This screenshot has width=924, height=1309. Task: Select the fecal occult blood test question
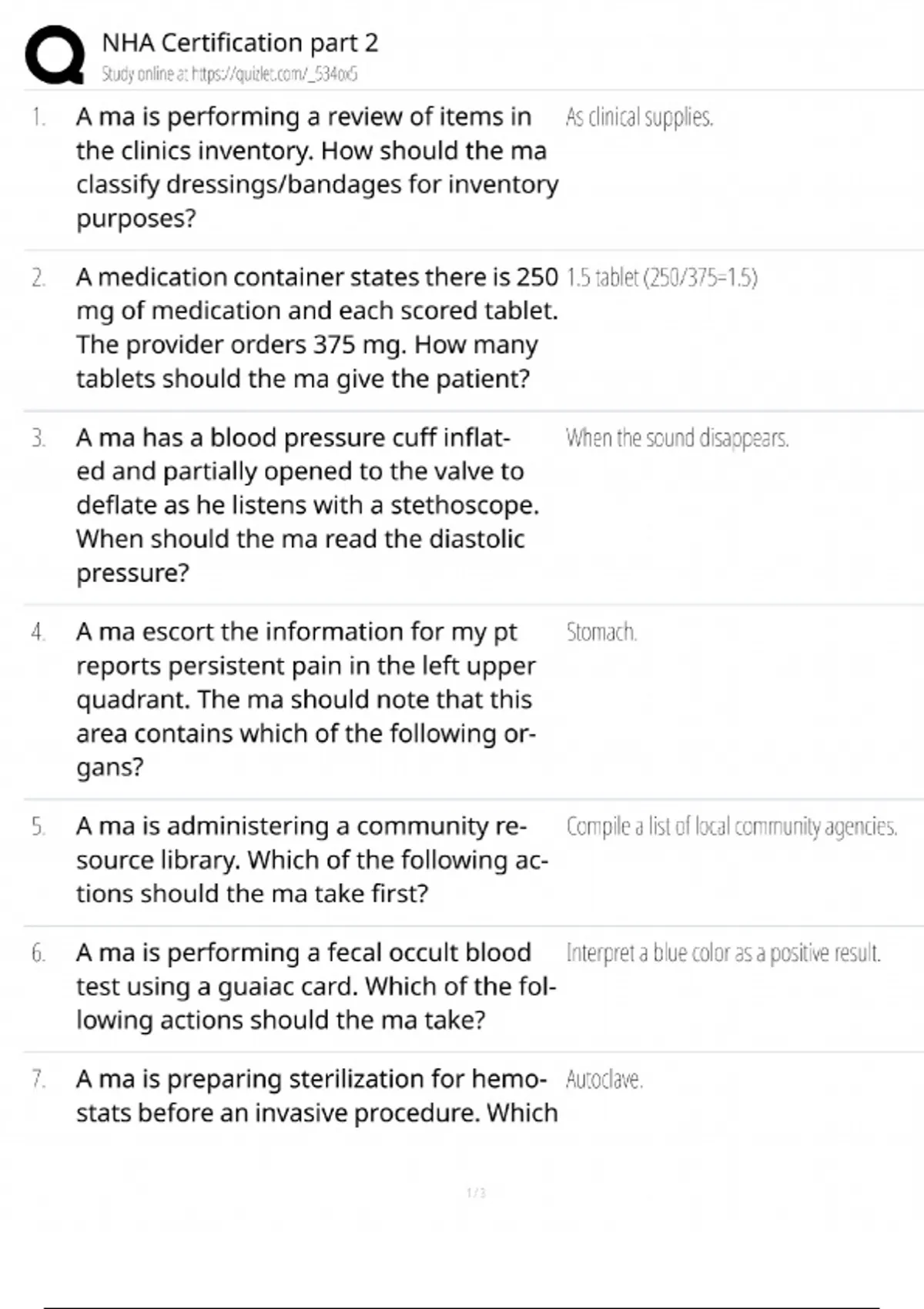pos(315,986)
